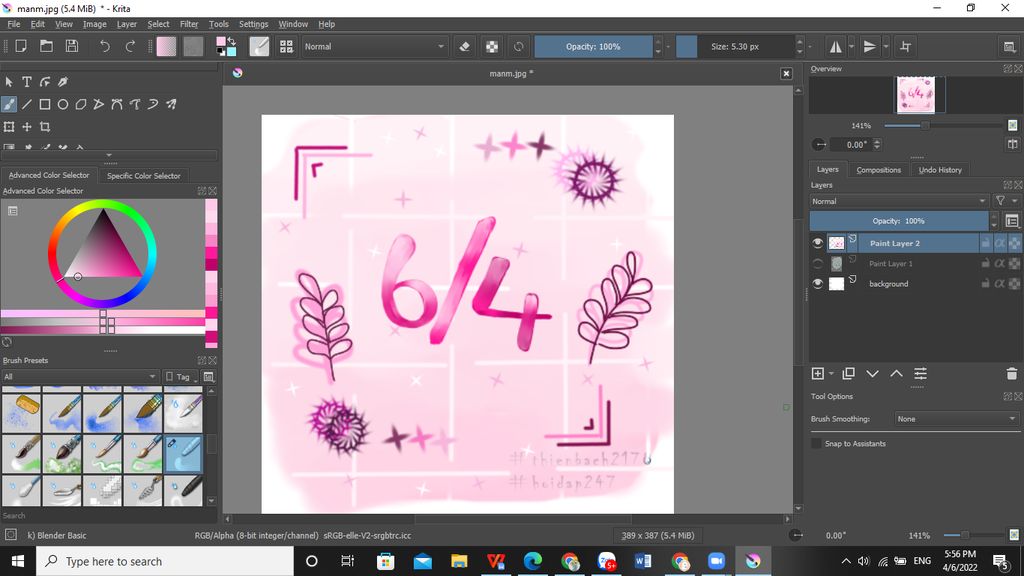Image resolution: width=1024 pixels, height=576 pixels.
Task: Open an existing file from the toolbar
Action: pos(46,46)
